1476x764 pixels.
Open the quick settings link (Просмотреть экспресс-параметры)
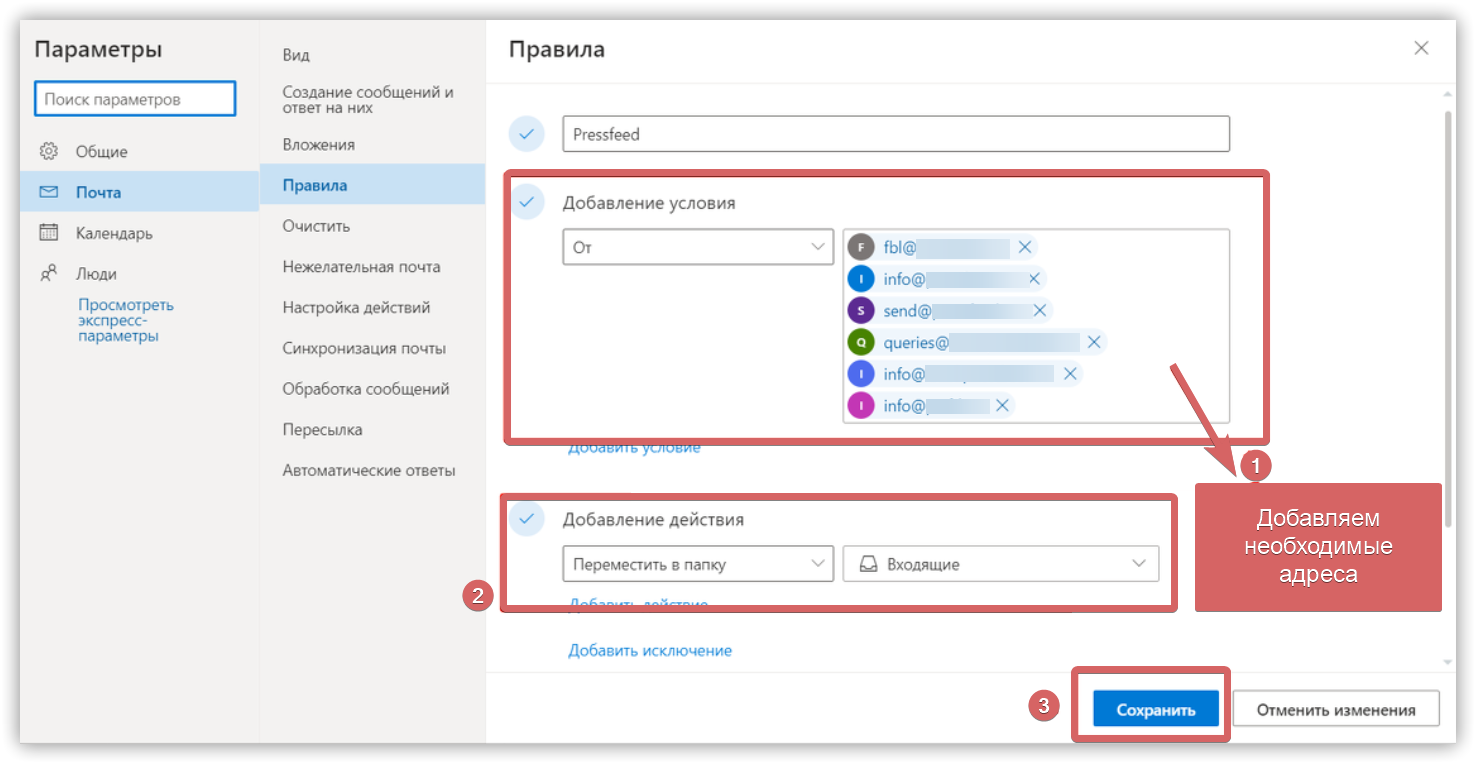tap(126, 321)
